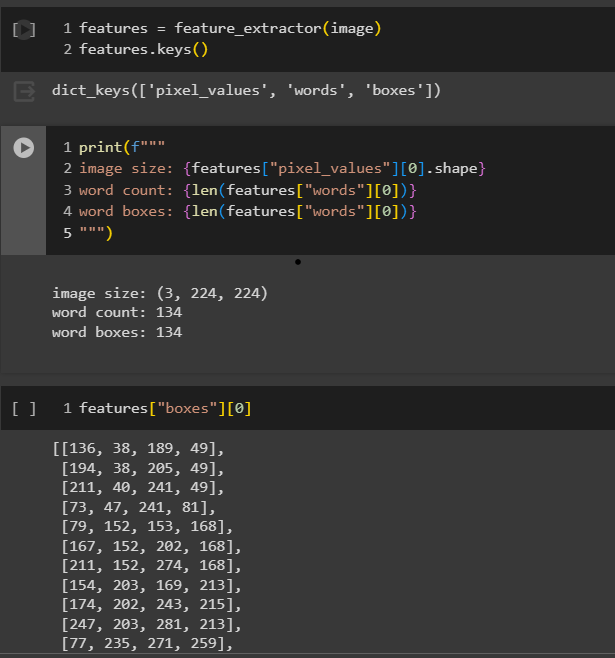Click box row [154, 203, 169, 213]
Image resolution: width=615 pixels, height=658 pixels.
pos(151,585)
